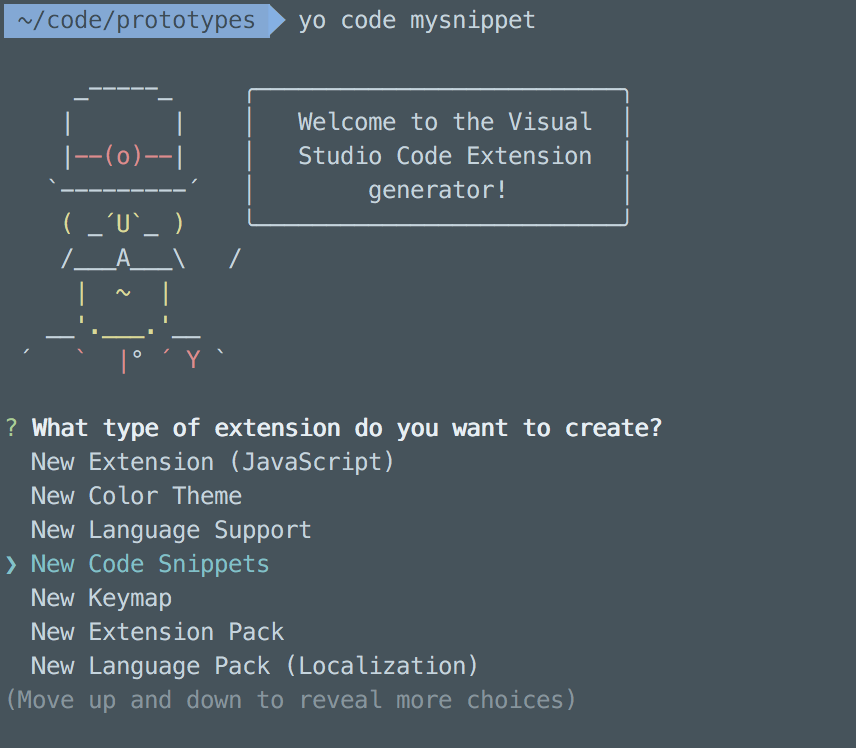Viewport: 856px width, 748px height.
Task: Select New Extension Pack option
Action: click(157, 632)
